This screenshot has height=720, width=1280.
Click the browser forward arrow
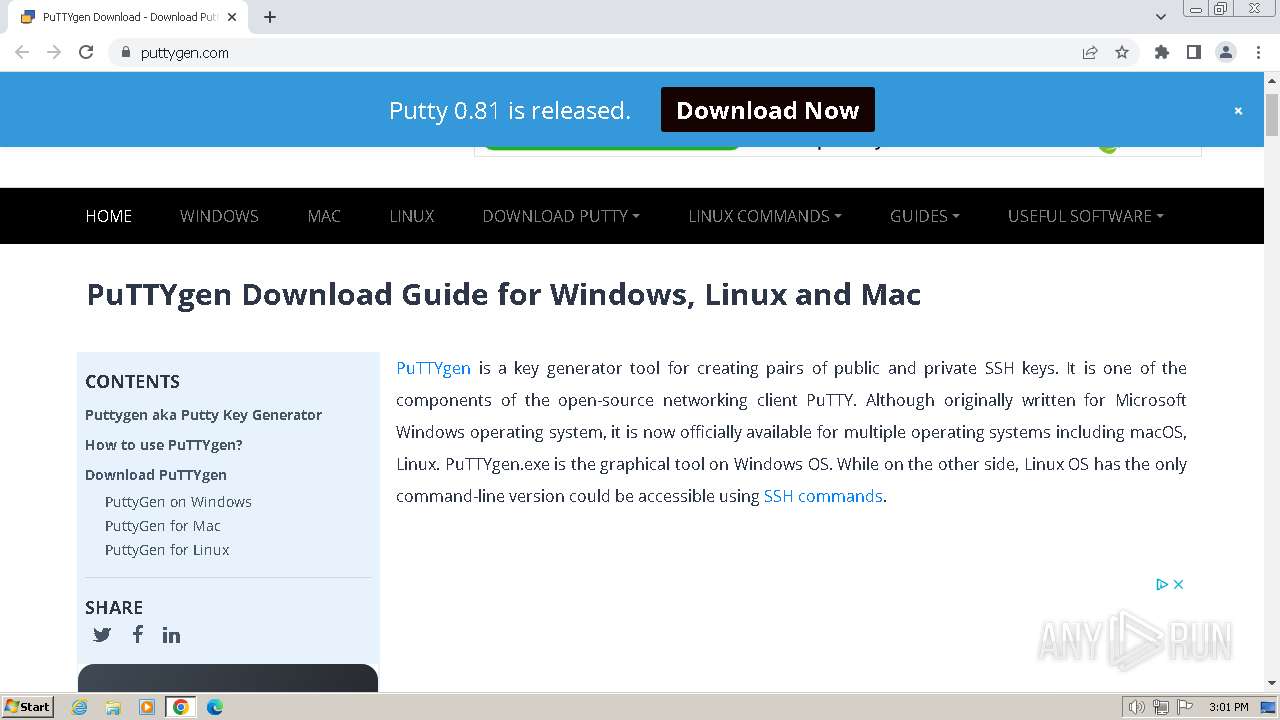click(54, 52)
